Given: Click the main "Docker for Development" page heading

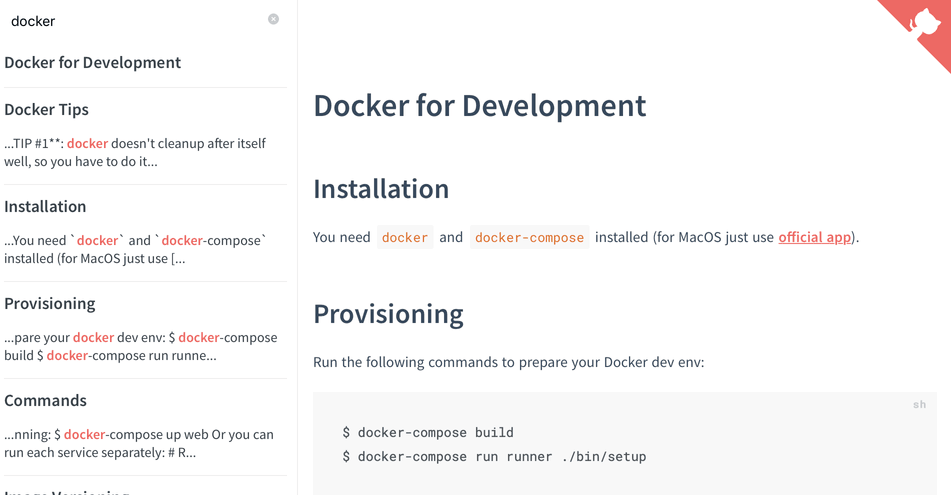Looking at the screenshot, I should (x=479, y=105).
